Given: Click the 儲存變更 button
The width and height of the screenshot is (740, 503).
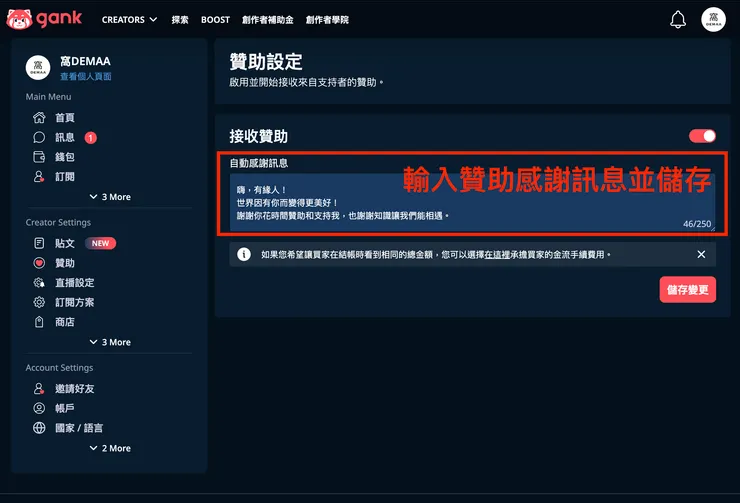Looking at the screenshot, I should pos(688,290).
